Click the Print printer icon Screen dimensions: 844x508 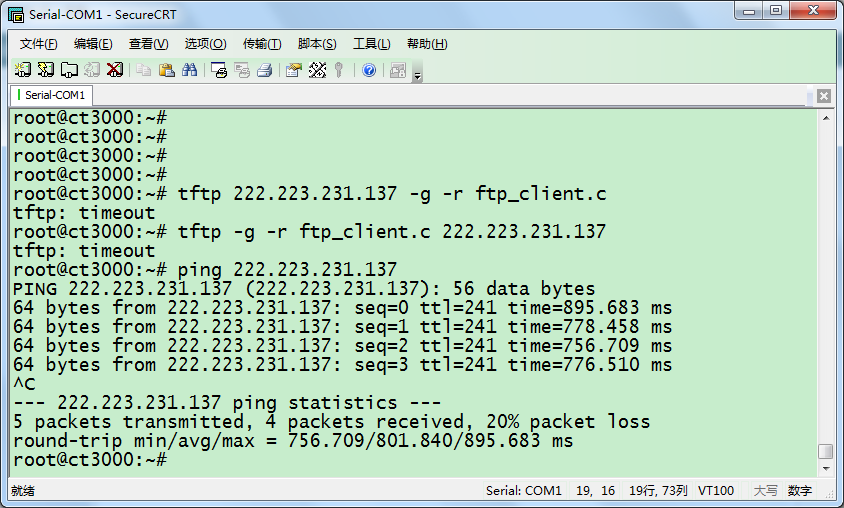(x=264, y=70)
